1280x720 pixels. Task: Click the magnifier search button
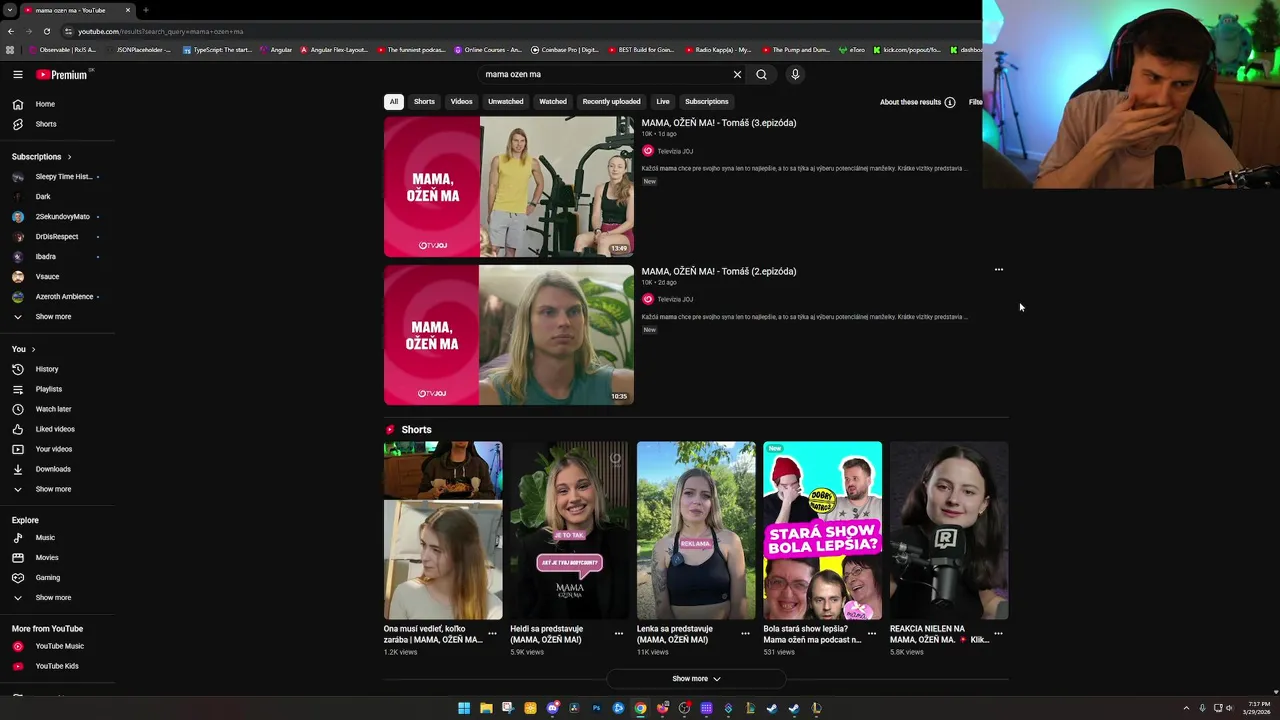click(761, 74)
